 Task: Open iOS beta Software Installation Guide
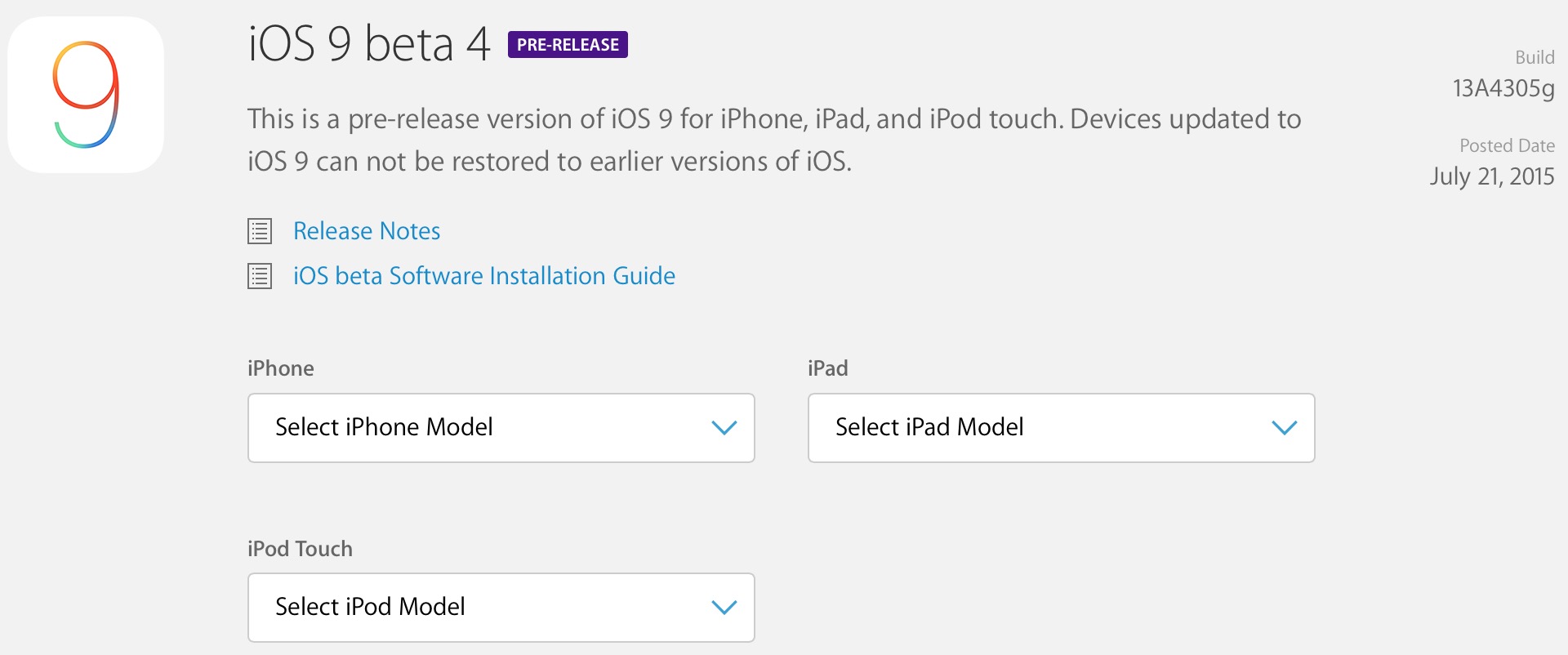tap(484, 276)
